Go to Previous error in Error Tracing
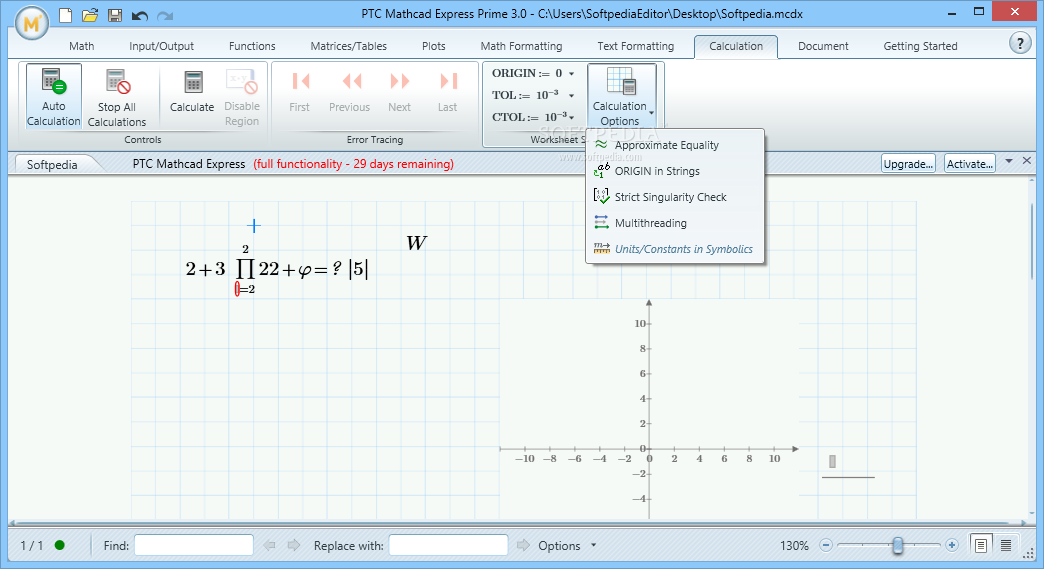The width and height of the screenshot is (1044, 569). (350, 91)
